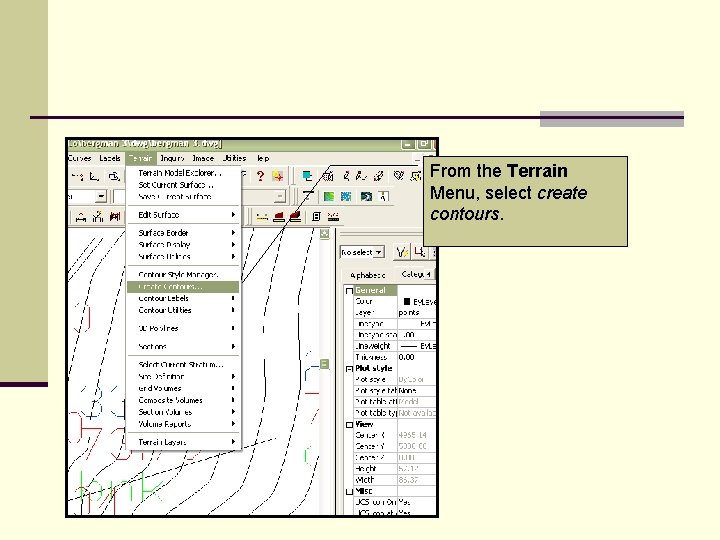Viewport: 720px width, 540px height.
Task: Collapse the Misc category in Properties
Action: 349,491
